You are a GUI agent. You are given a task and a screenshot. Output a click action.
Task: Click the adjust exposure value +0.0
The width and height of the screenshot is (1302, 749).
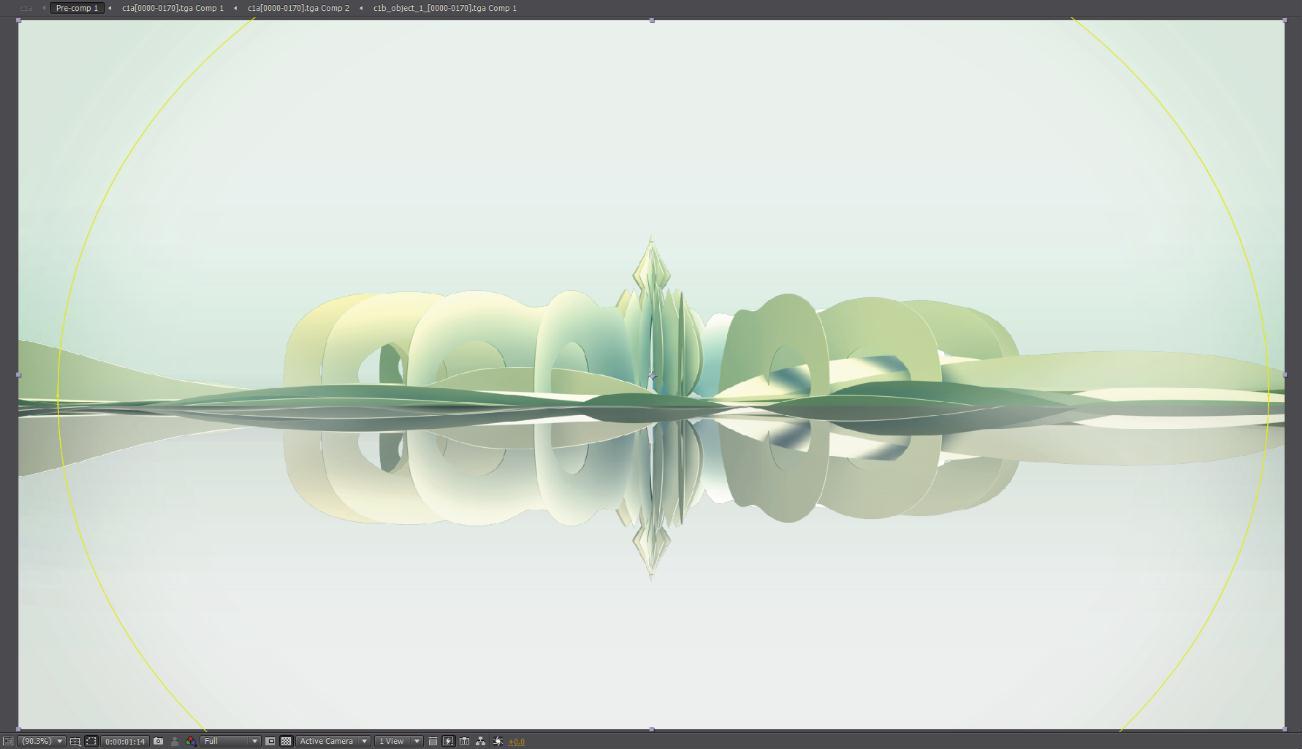(x=516, y=742)
